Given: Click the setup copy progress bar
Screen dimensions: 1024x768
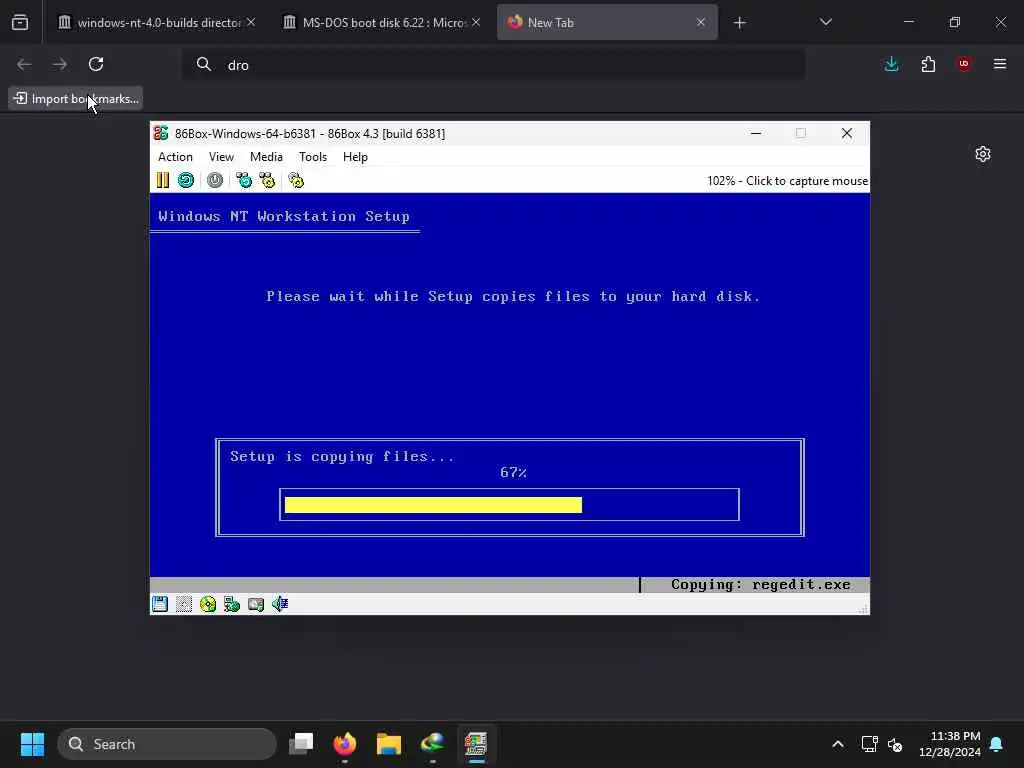Looking at the screenshot, I should pyautogui.click(x=509, y=505).
